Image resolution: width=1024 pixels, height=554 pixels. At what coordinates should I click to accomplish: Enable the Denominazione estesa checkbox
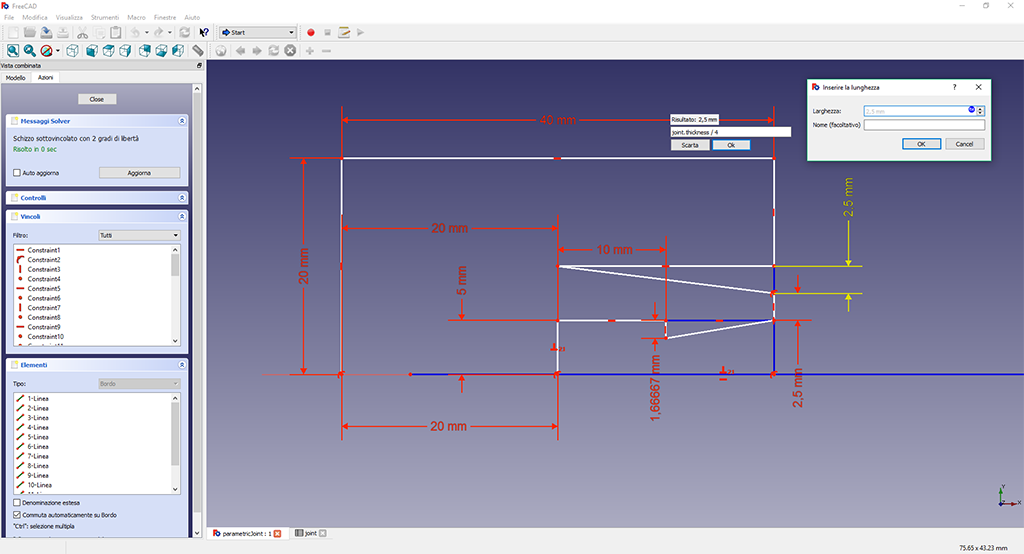click(x=17, y=502)
